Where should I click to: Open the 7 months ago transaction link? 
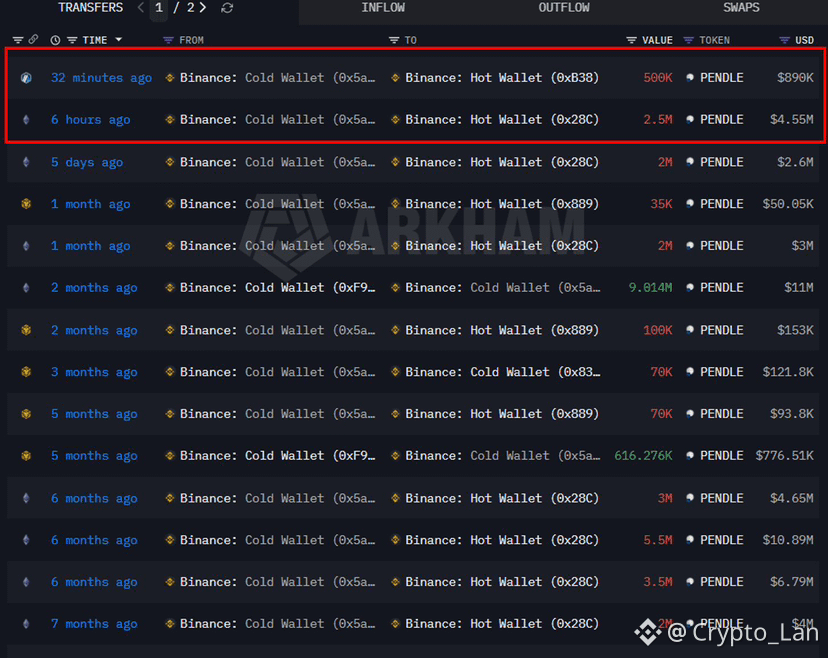tap(94, 624)
